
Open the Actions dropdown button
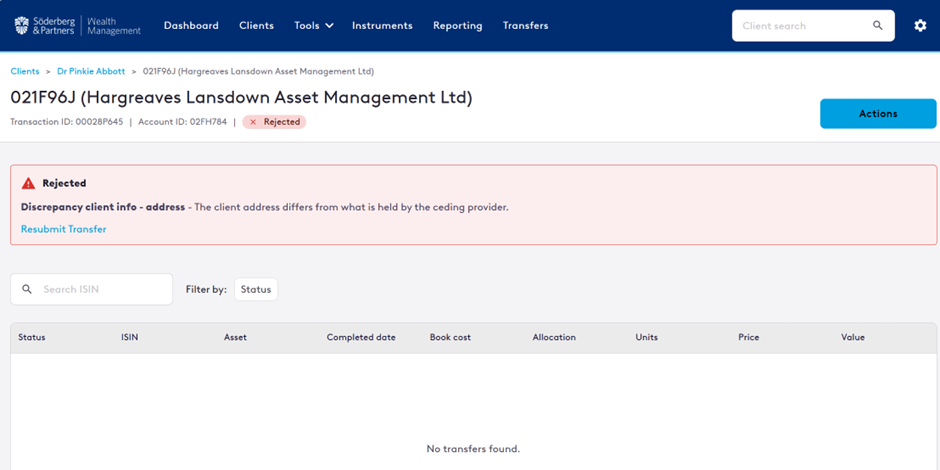coord(877,114)
